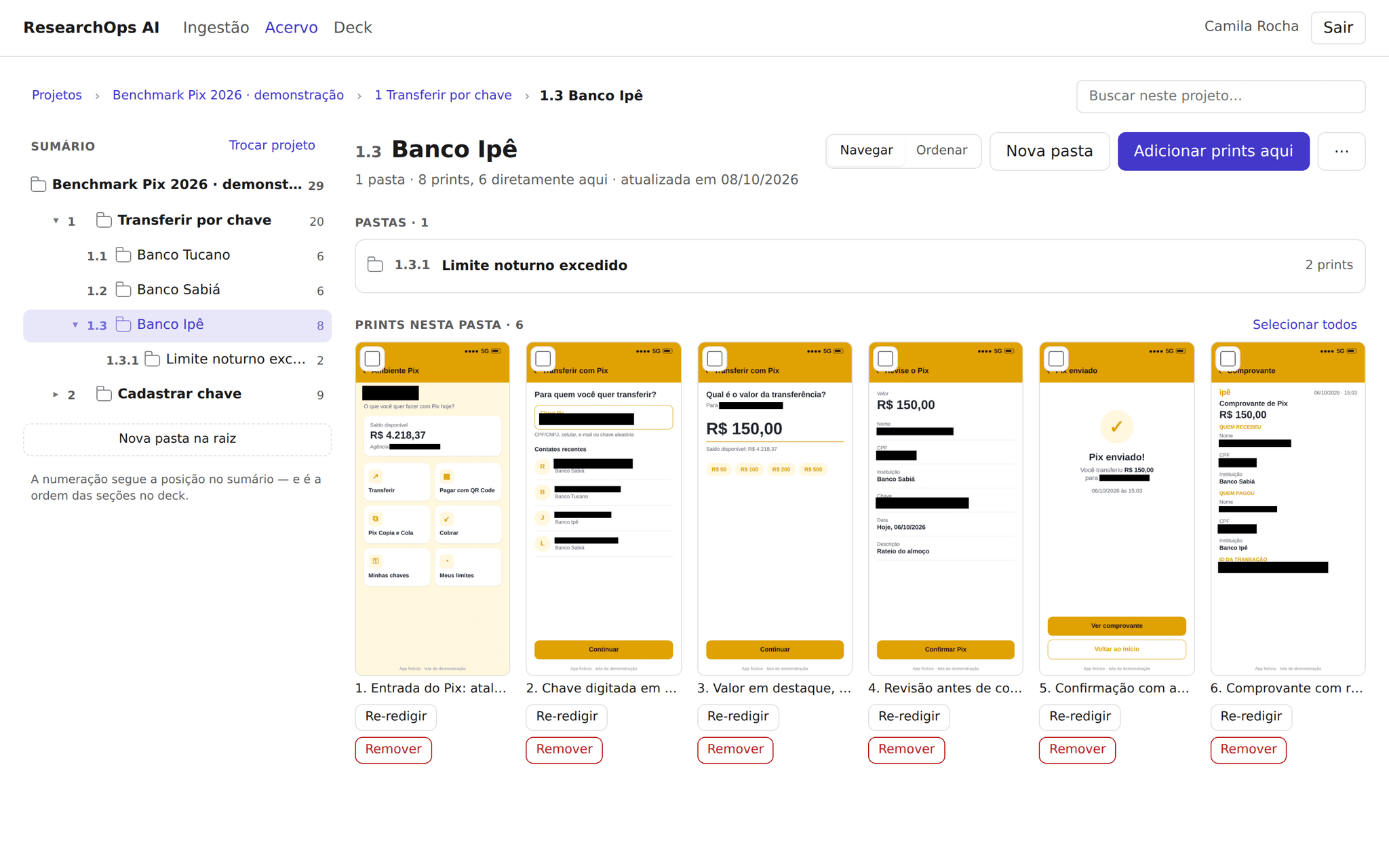Select checkbox on print 4 Revisão antes

pos(886,358)
